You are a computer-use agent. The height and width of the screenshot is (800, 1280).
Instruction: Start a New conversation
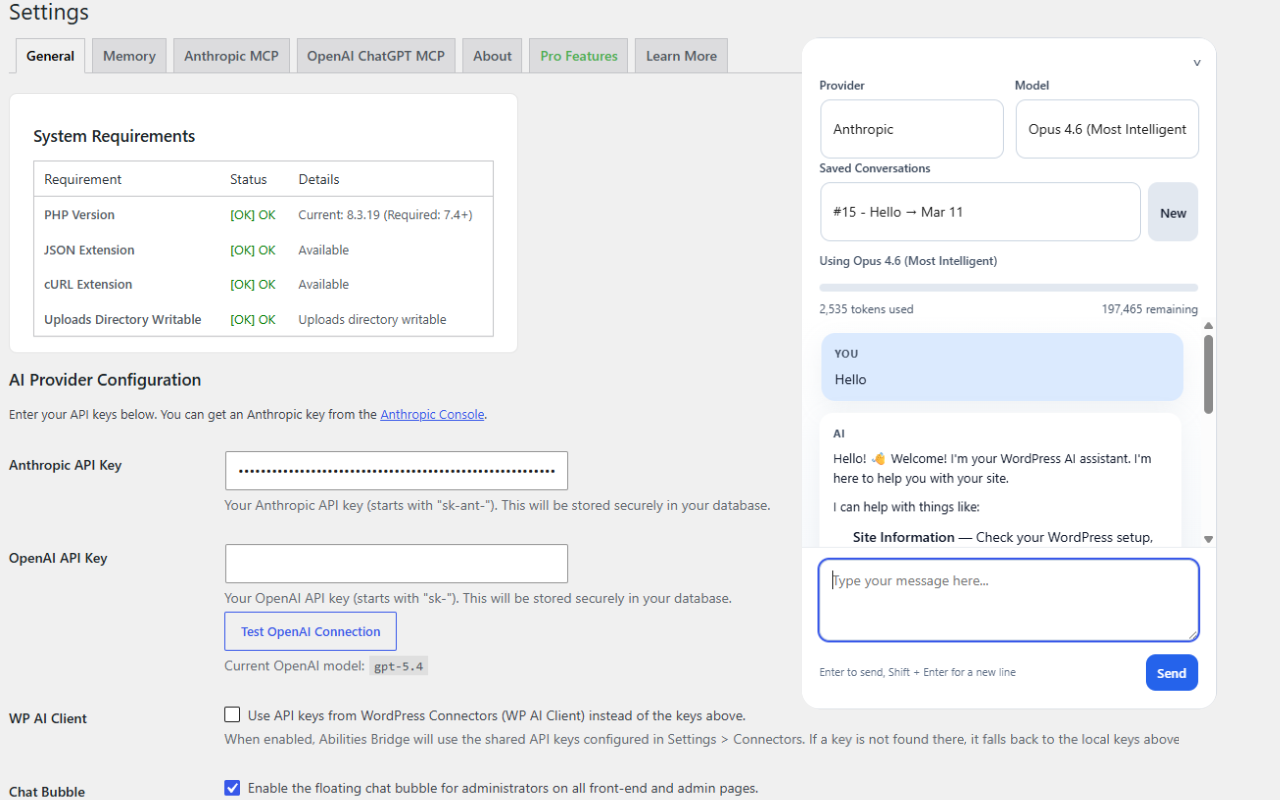[1173, 212]
